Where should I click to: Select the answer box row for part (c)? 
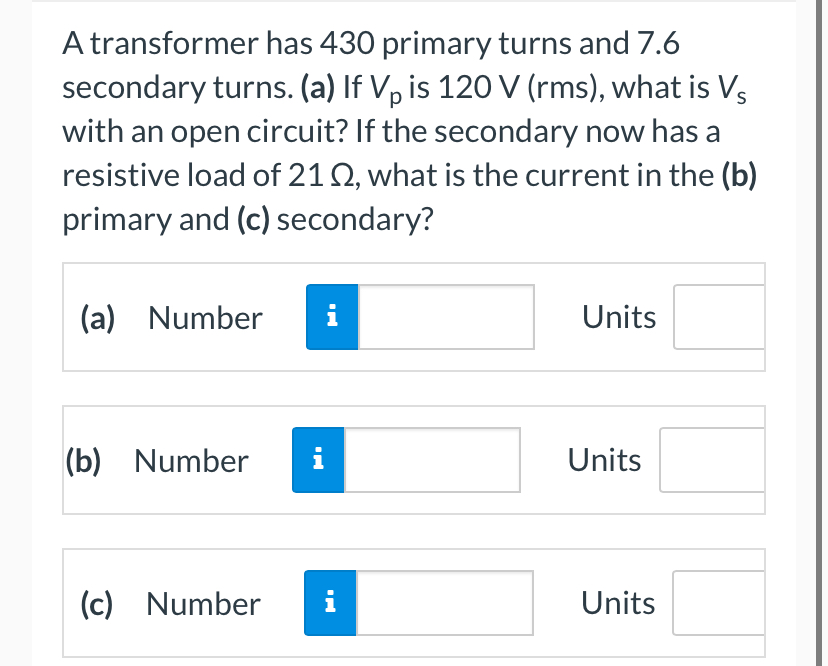click(414, 603)
